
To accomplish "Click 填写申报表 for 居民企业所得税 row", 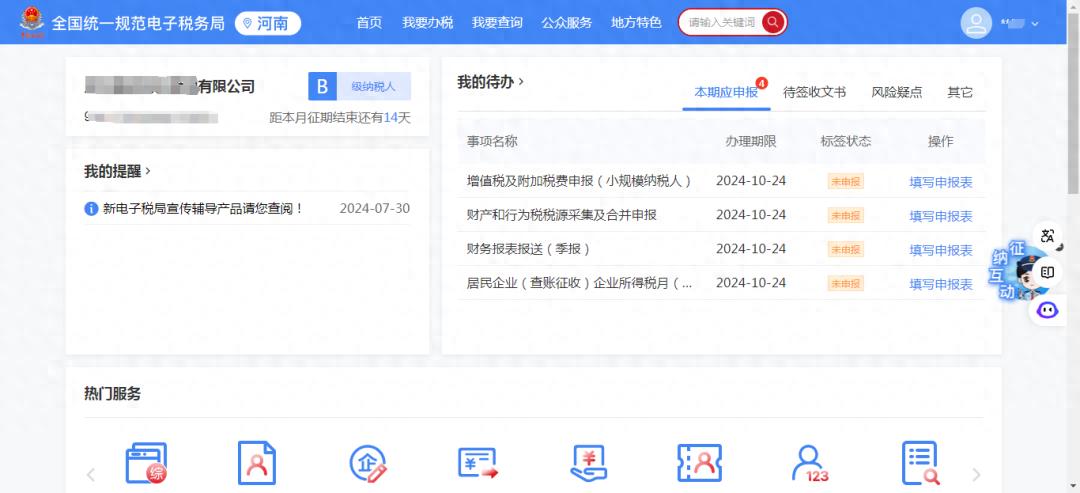I will 941,284.
